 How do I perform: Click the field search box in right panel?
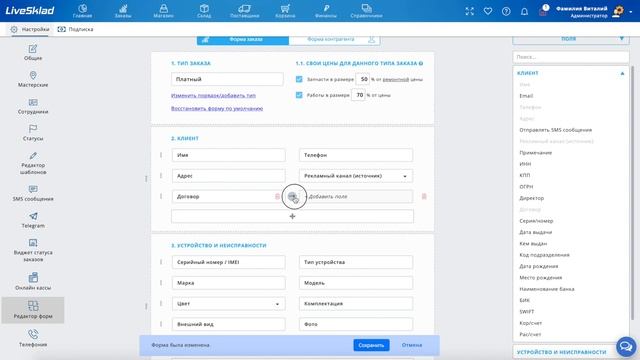point(570,57)
